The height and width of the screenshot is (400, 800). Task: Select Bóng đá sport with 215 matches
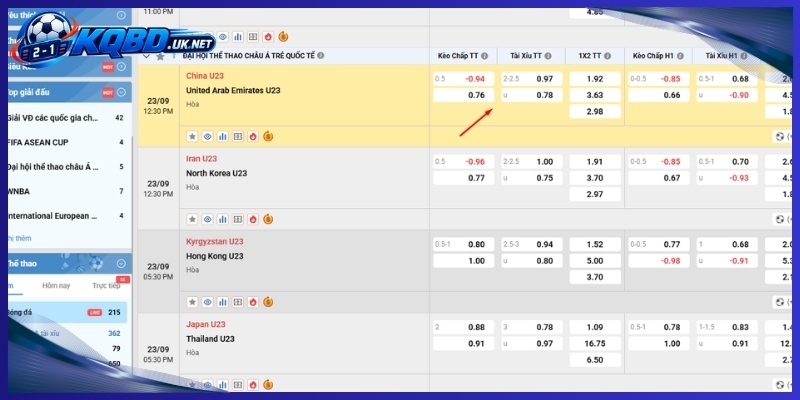(x=67, y=312)
